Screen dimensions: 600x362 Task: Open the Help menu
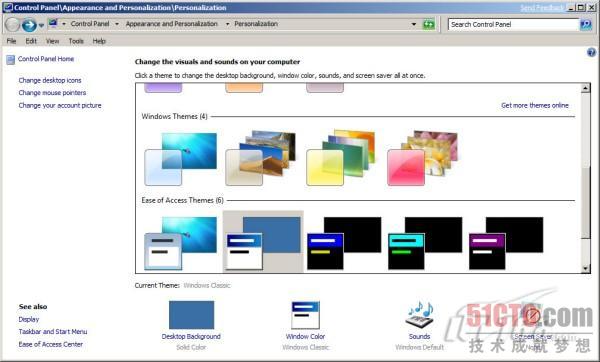[x=99, y=41]
